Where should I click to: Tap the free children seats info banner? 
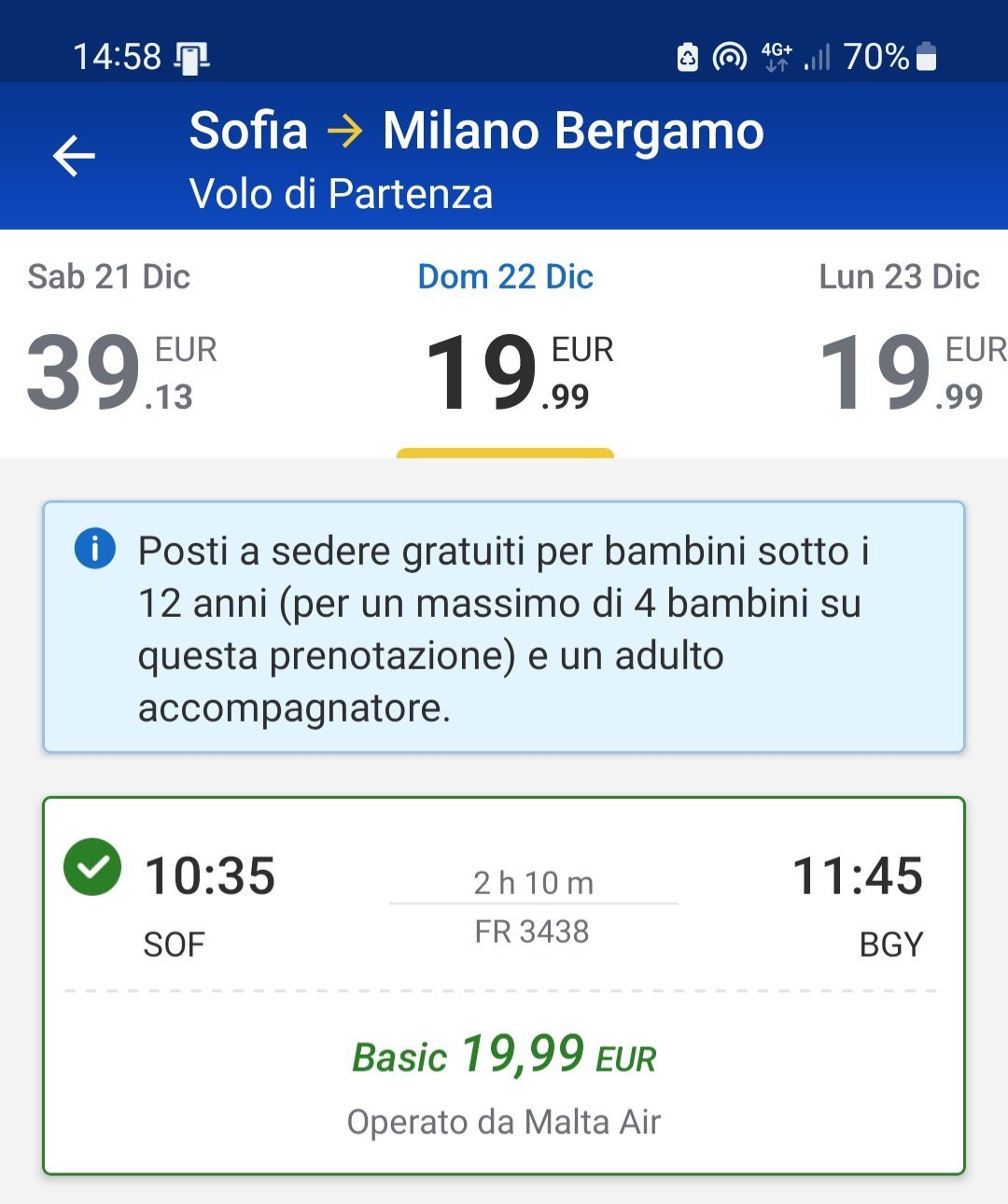click(504, 627)
